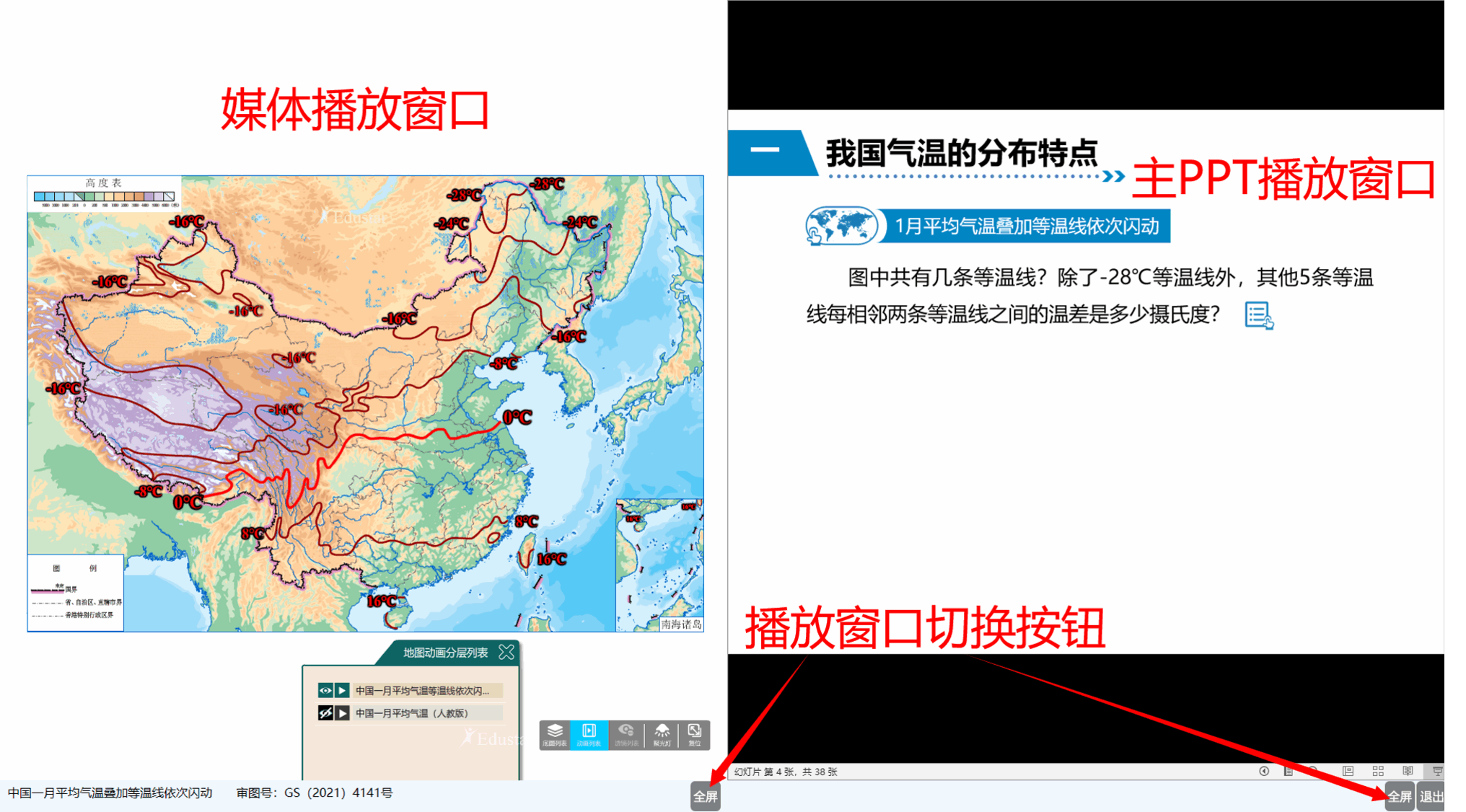Play the 等温线依次闪动 animation layer
Image resolution: width=1466 pixels, height=812 pixels.
(x=343, y=691)
